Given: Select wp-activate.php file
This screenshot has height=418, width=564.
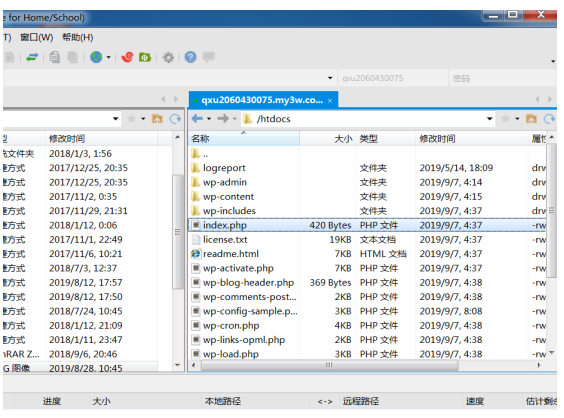Looking at the screenshot, I should (x=367, y=268).
